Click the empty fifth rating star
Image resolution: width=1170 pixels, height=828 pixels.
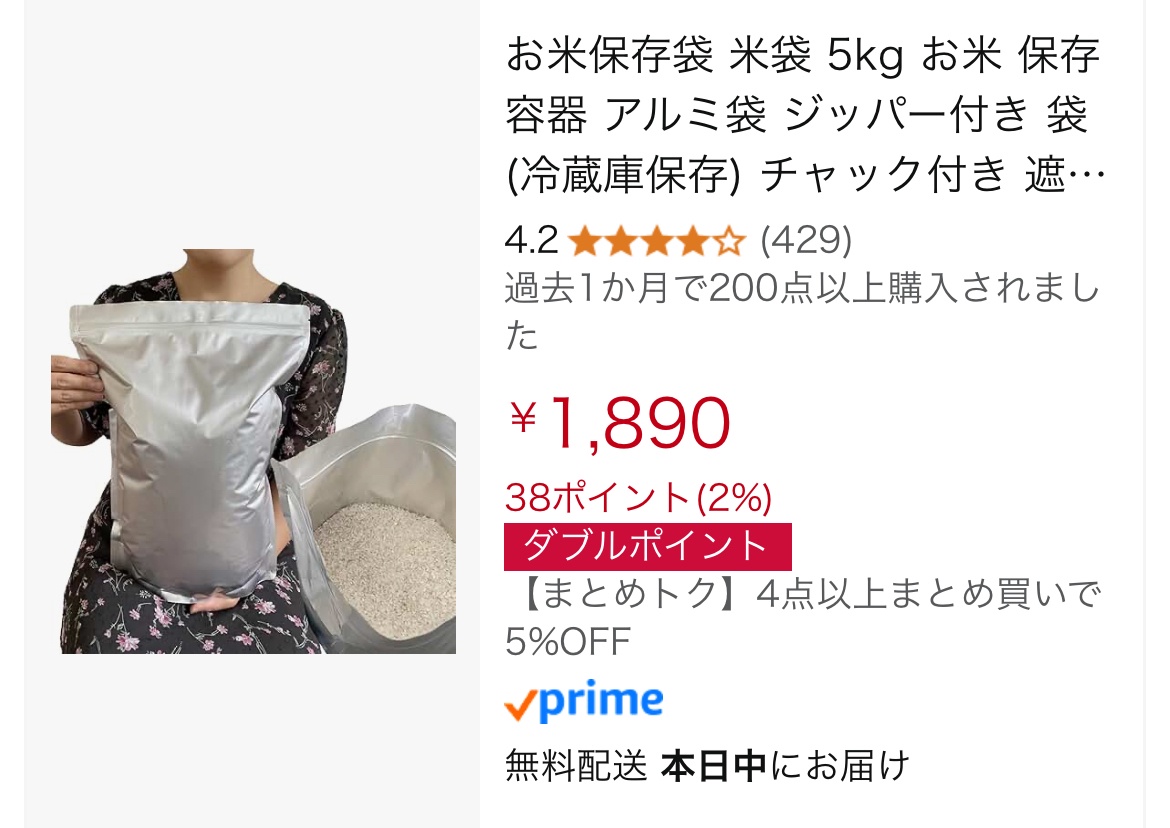(x=729, y=242)
